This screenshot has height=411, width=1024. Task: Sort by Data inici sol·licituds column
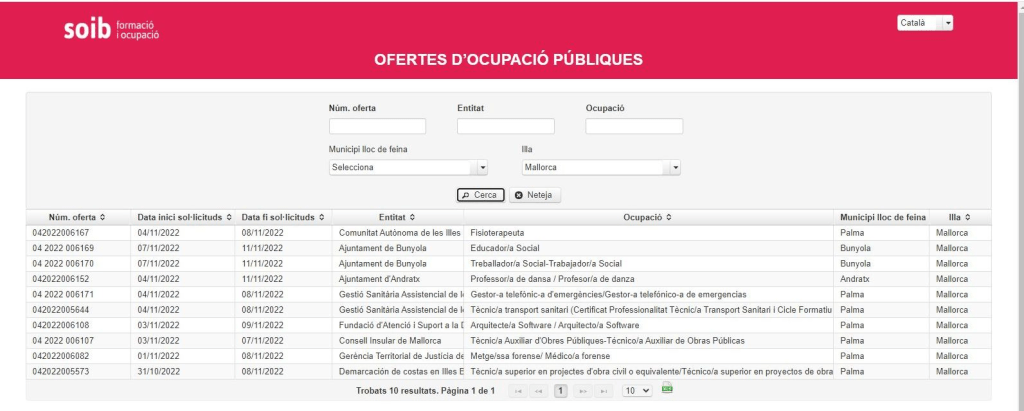(184, 217)
